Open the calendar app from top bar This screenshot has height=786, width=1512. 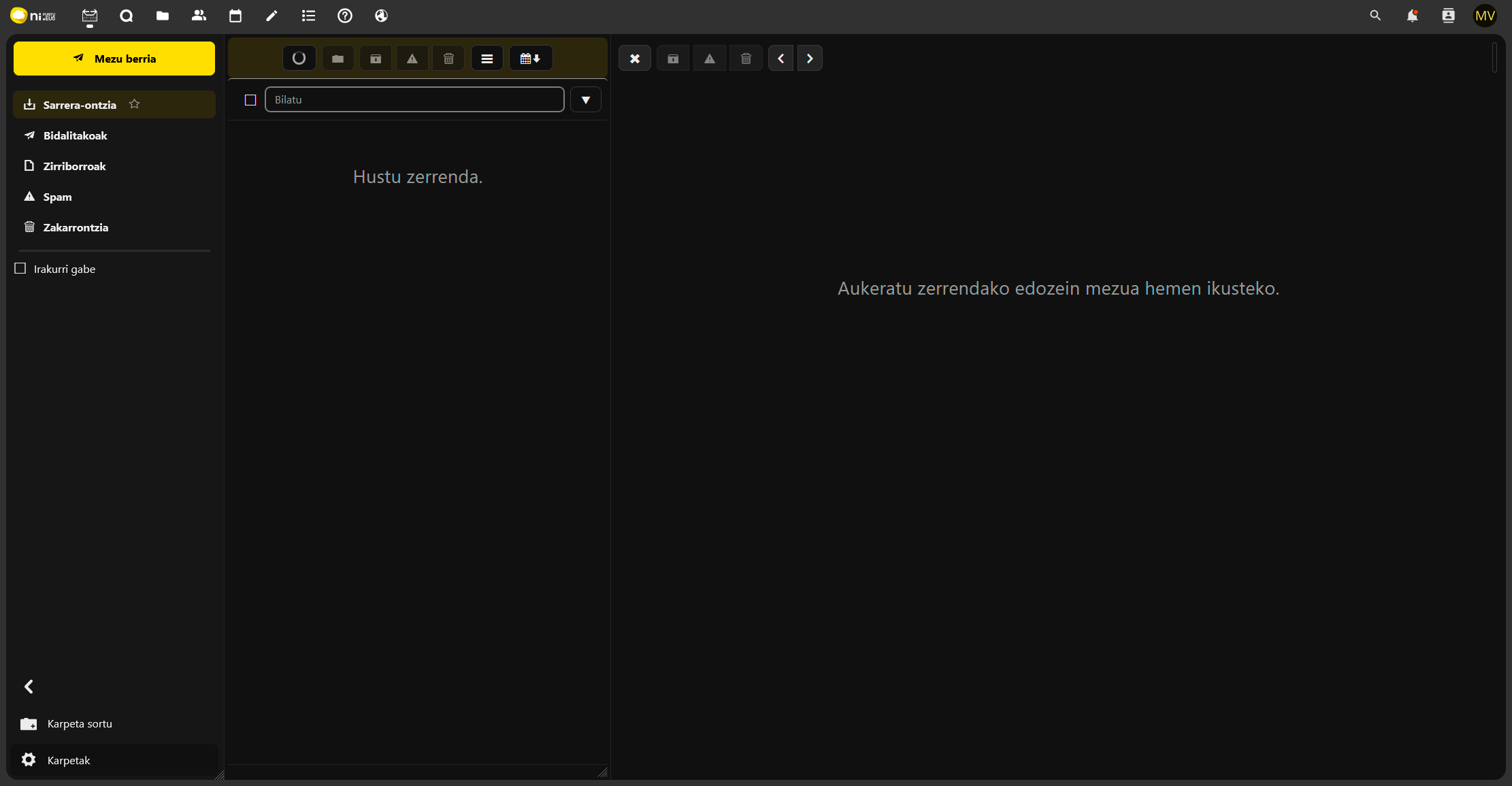[235, 16]
